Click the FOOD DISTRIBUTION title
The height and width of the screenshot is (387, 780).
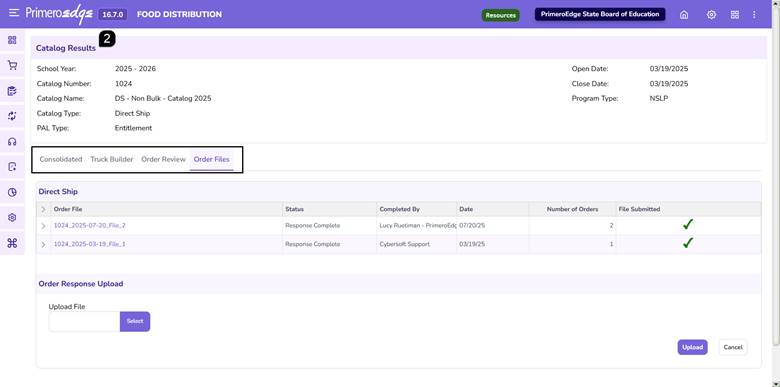[x=179, y=14]
